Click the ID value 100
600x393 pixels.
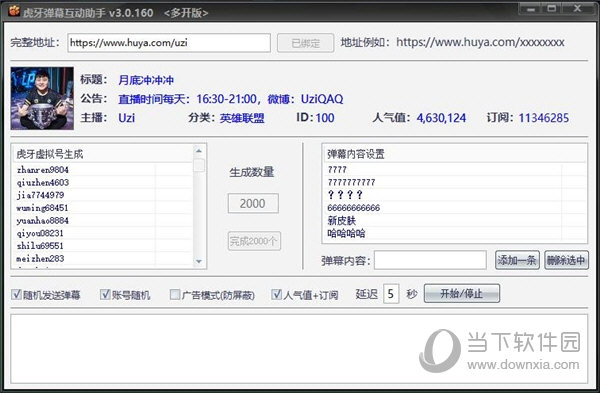click(x=325, y=118)
